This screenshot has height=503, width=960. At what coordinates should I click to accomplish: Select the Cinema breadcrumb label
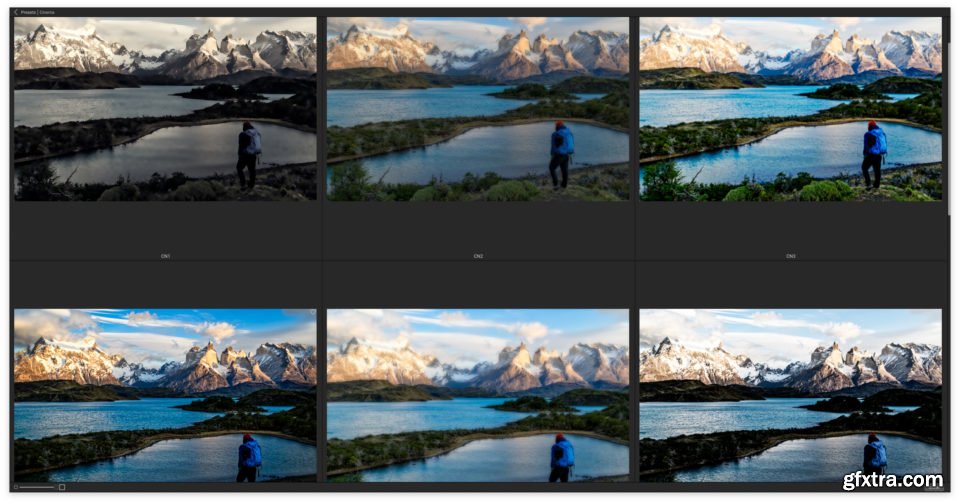tap(47, 12)
